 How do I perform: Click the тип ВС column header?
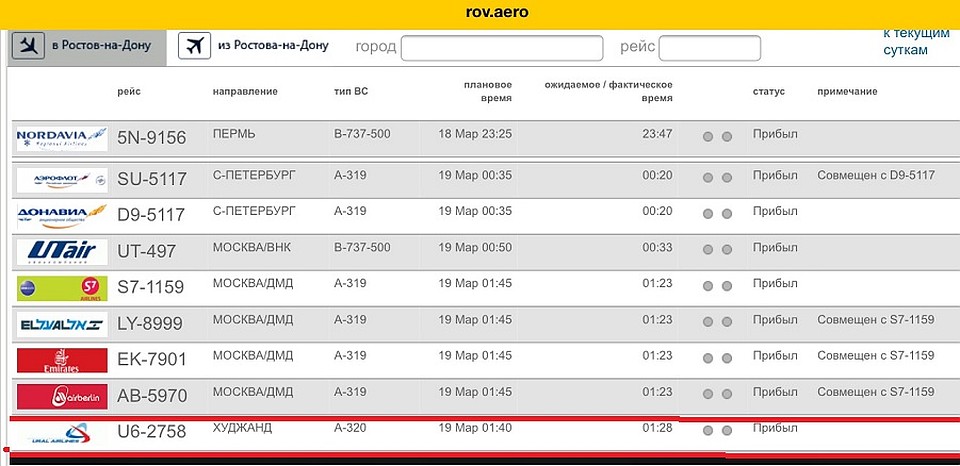click(x=351, y=92)
